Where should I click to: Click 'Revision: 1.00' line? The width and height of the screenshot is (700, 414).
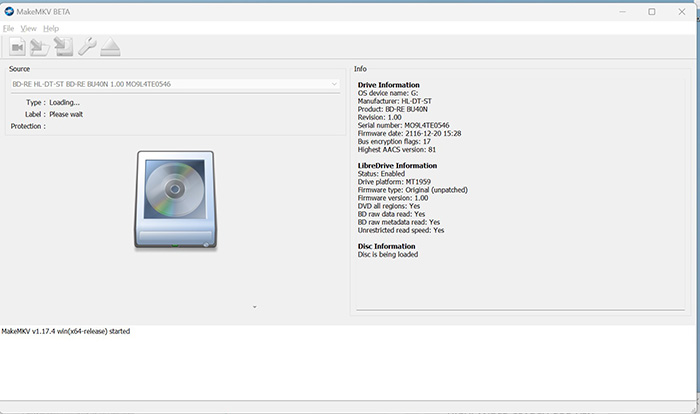tap(379, 117)
